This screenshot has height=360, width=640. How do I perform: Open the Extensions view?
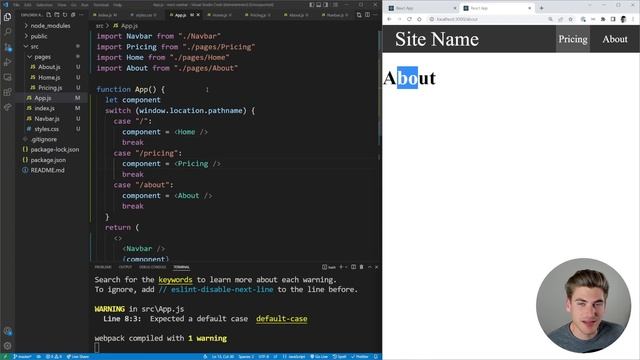pos(7,92)
